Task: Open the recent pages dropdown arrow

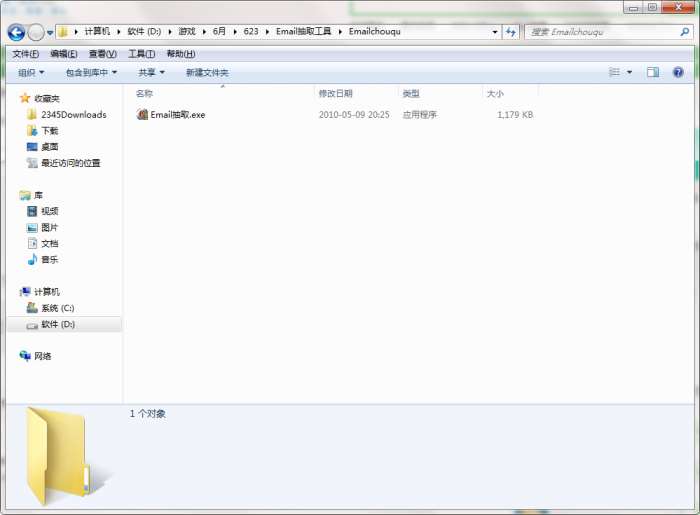Action: (x=50, y=33)
